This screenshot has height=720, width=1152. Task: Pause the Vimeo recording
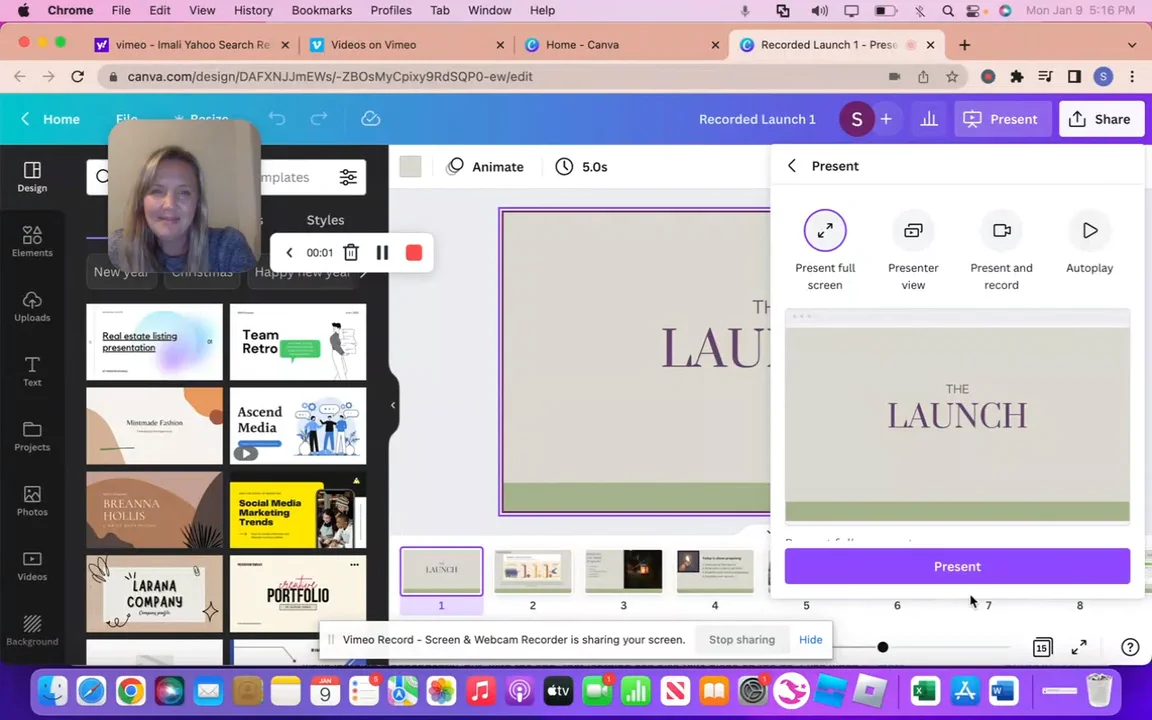point(382,253)
